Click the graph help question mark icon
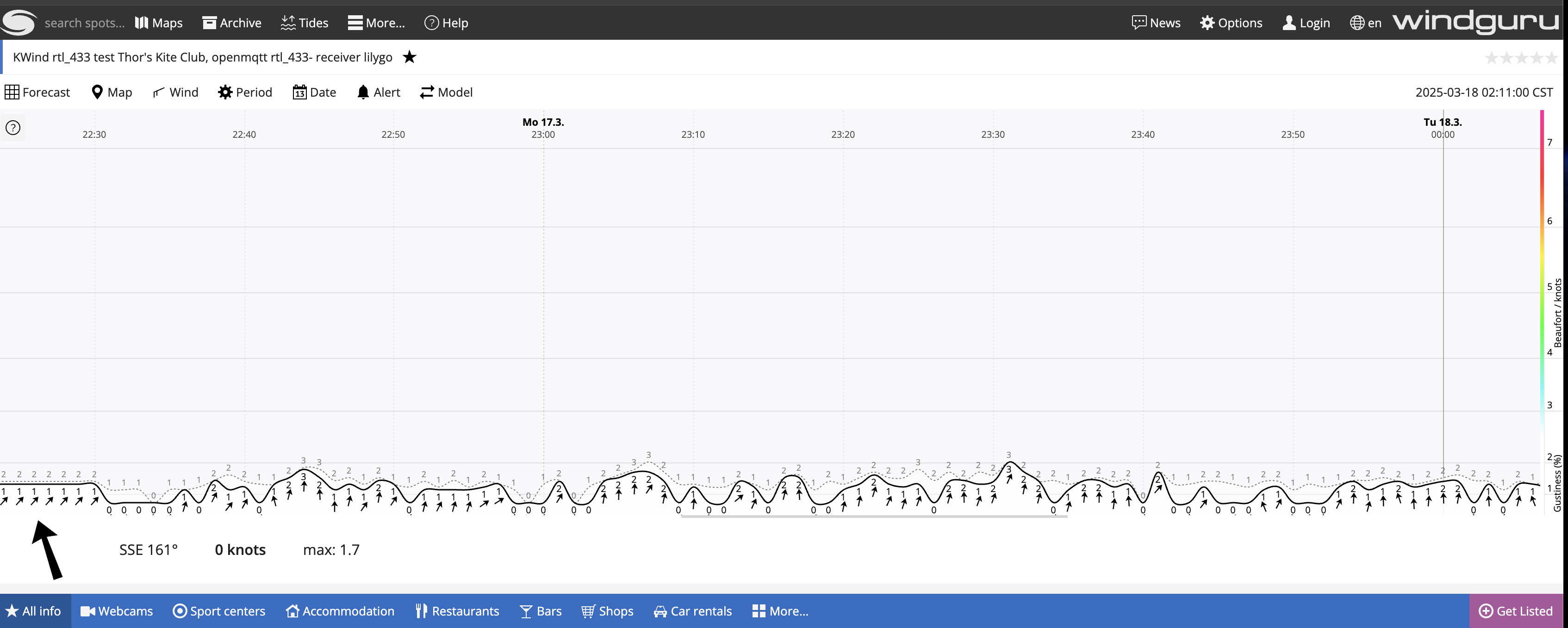This screenshot has width=1568, height=628. click(13, 128)
